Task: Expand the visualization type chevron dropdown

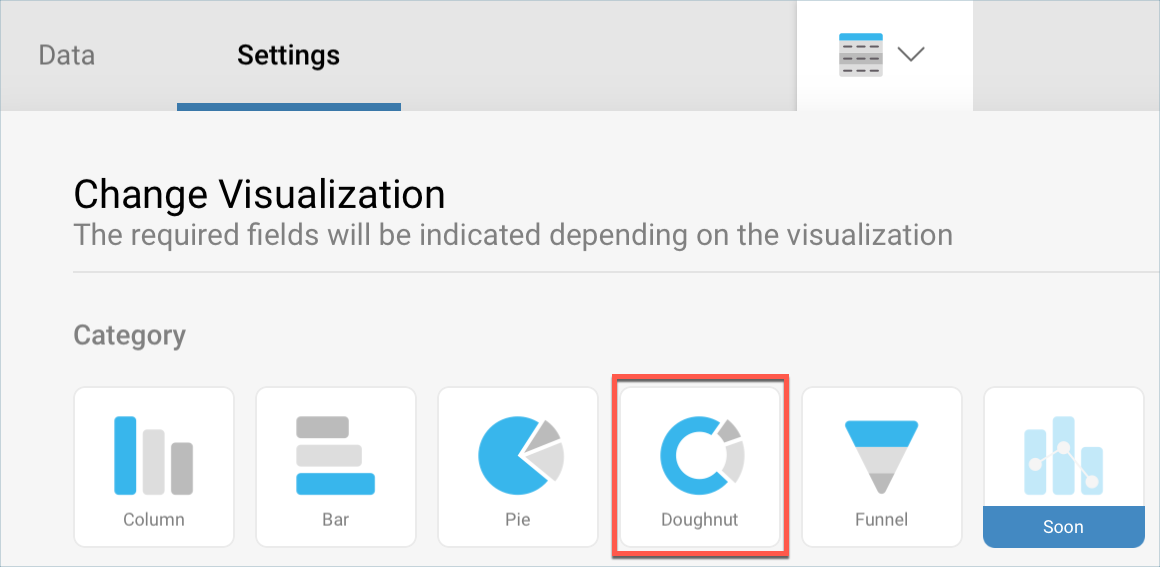Action: [x=911, y=55]
